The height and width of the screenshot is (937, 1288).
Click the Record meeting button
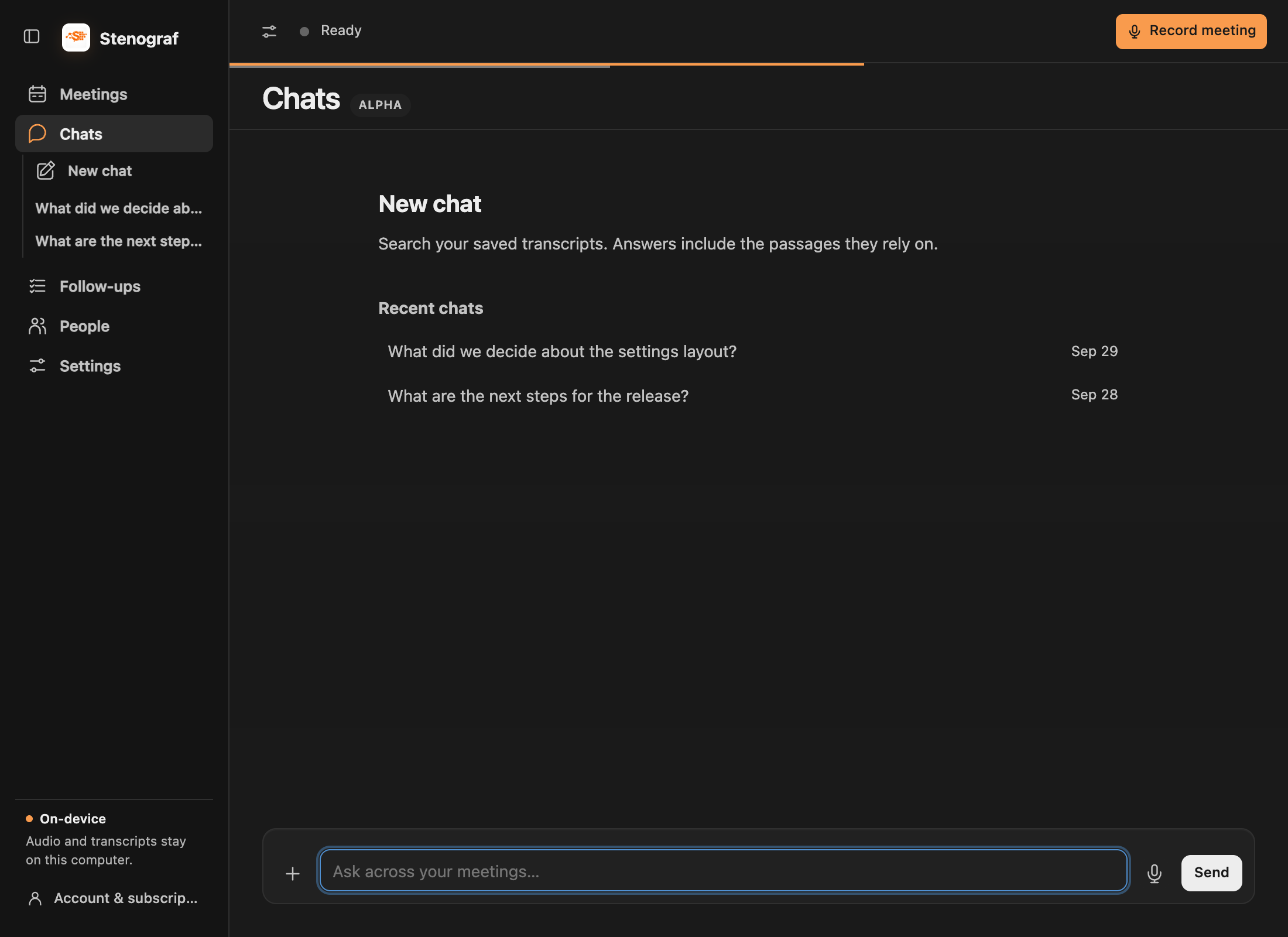point(1191,31)
